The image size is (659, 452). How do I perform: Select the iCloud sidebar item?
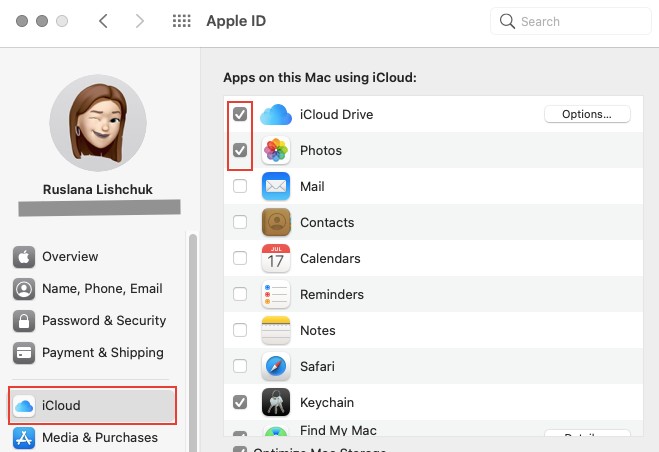92,406
